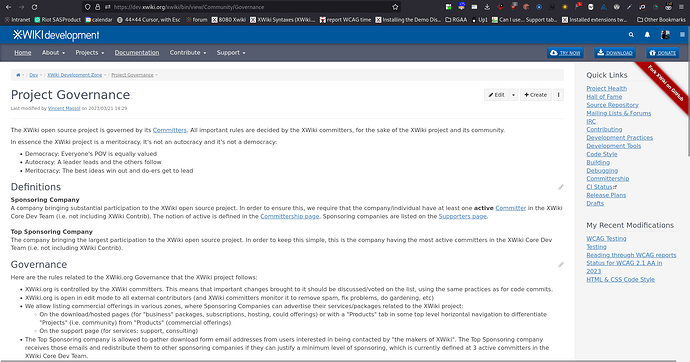This screenshot has height=362, width=690.
Task: Open the more actions vertical dots menu
Action: pos(558,95)
